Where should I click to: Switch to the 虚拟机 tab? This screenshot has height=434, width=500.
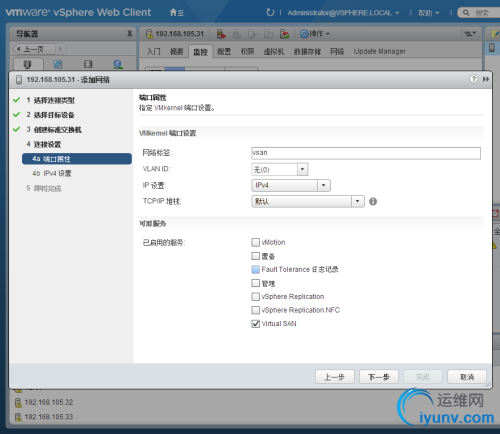pos(274,51)
